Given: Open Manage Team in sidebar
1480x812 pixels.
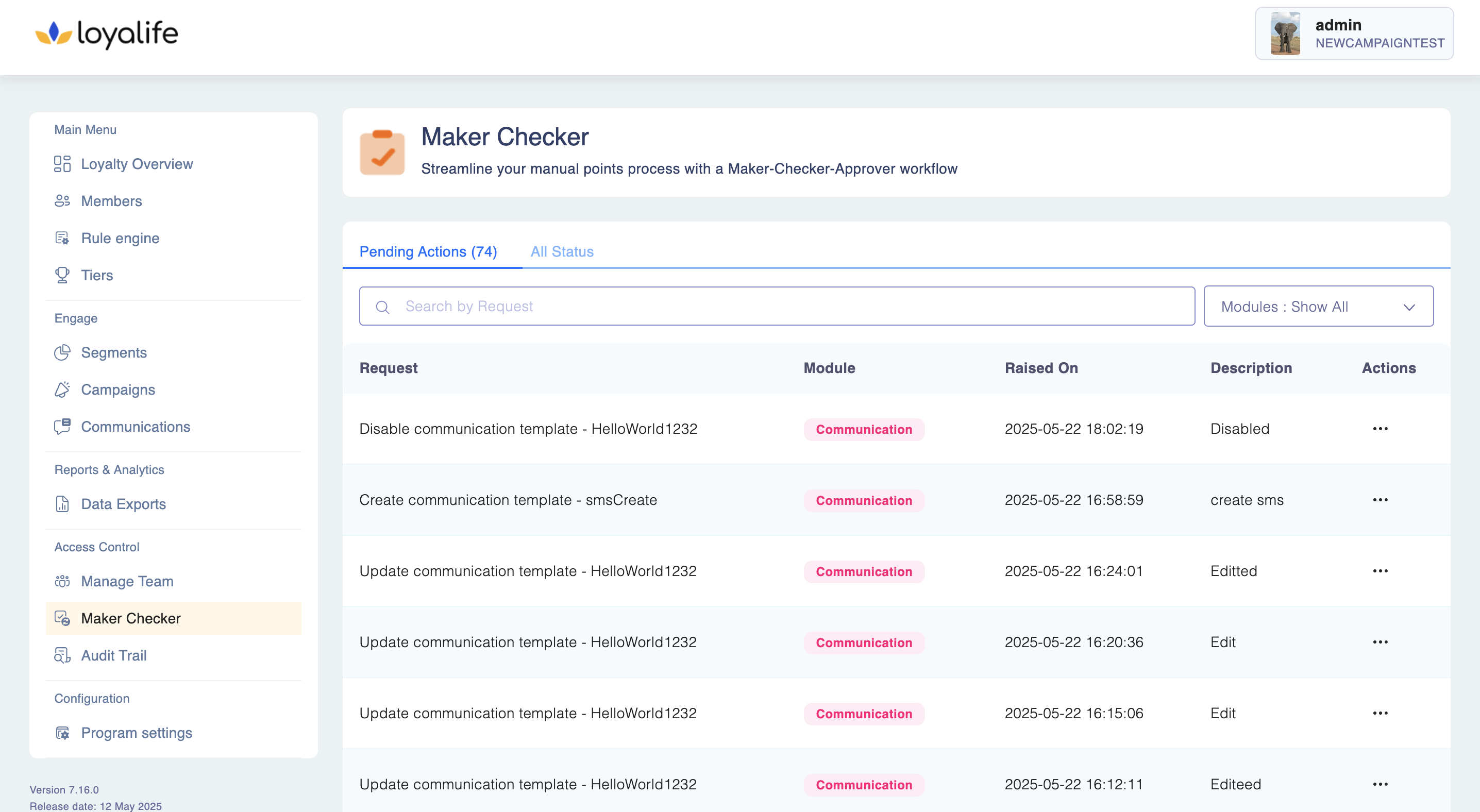Looking at the screenshot, I should point(127,581).
